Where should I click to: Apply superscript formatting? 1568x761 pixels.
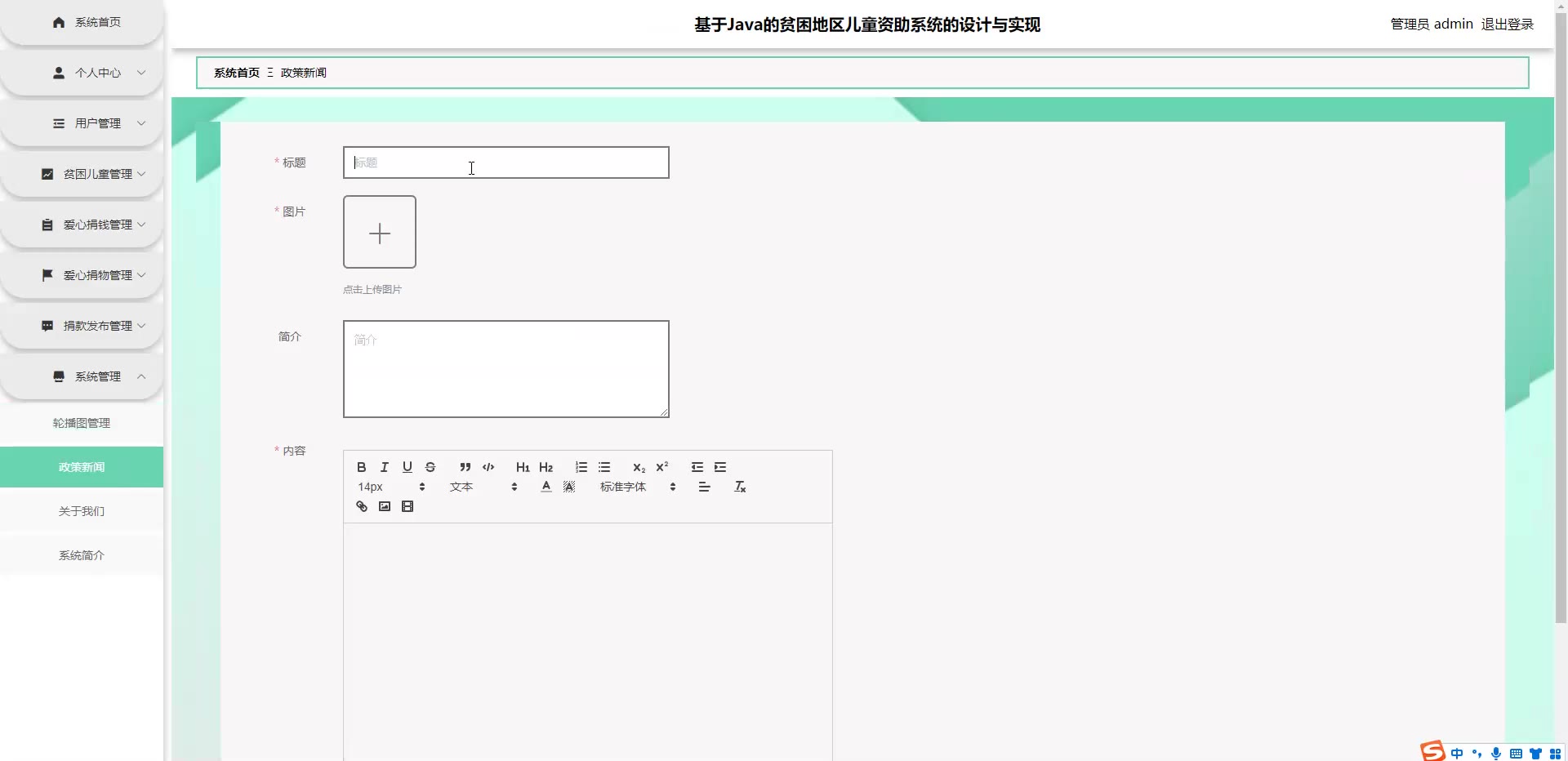point(662,467)
